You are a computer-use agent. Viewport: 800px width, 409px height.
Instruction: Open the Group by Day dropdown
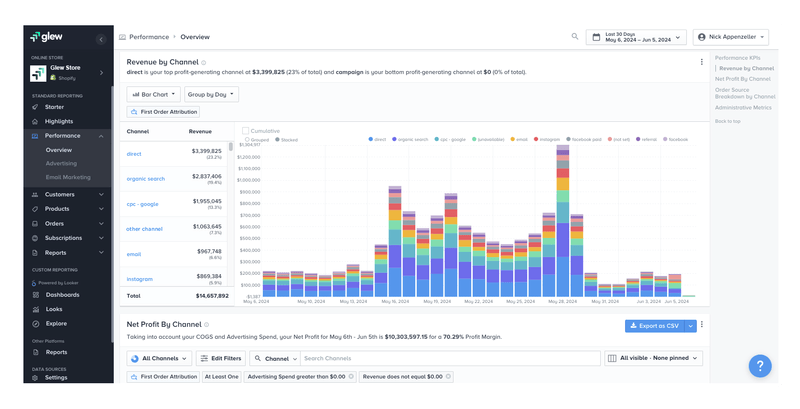pyautogui.click(x=211, y=94)
